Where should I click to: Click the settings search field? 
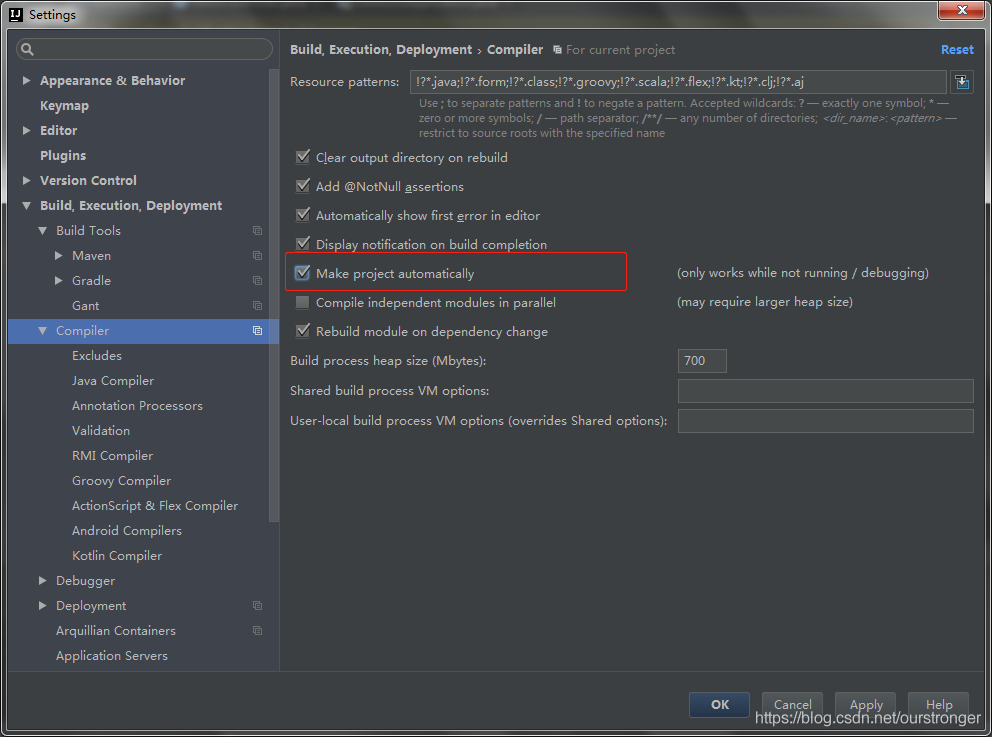click(x=144, y=49)
